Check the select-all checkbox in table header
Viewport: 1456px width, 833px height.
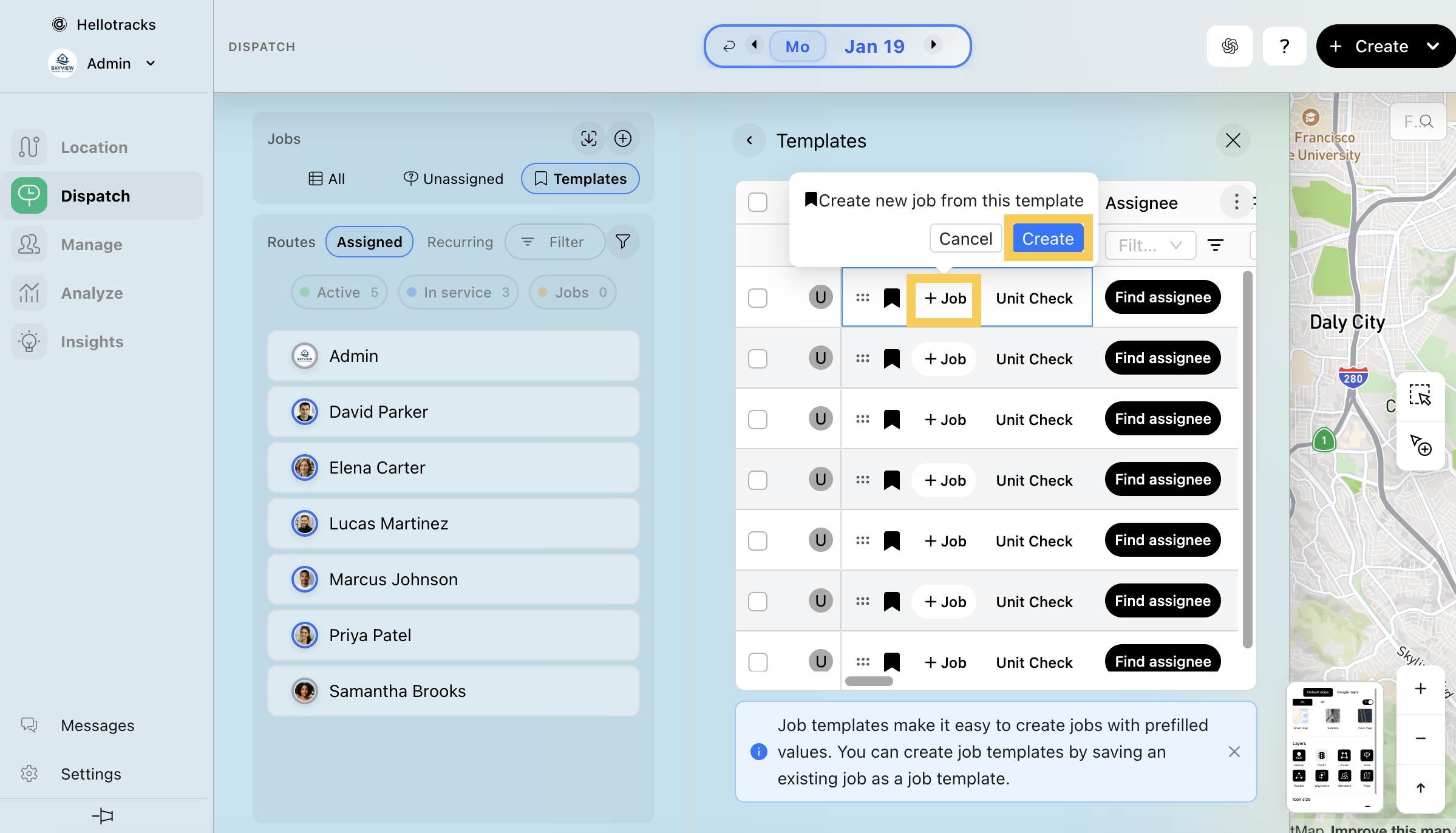758,202
